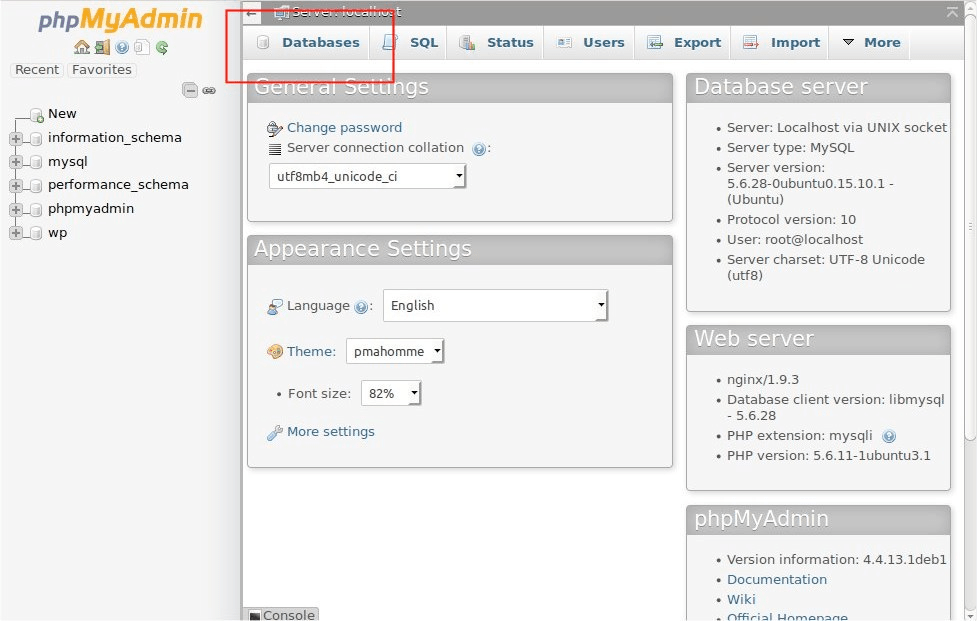Open phpMyAdmin documentation question-mark icon in sidebar
The image size is (977, 621).
[122, 47]
